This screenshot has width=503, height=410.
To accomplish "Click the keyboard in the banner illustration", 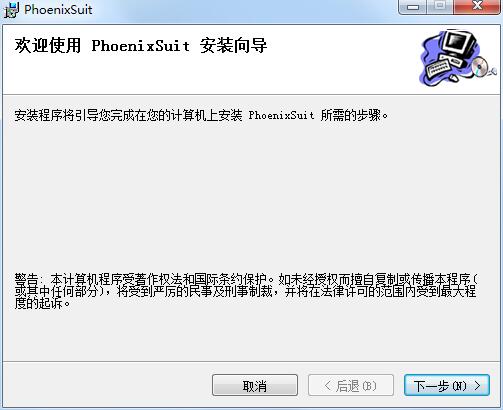I will pos(440,68).
